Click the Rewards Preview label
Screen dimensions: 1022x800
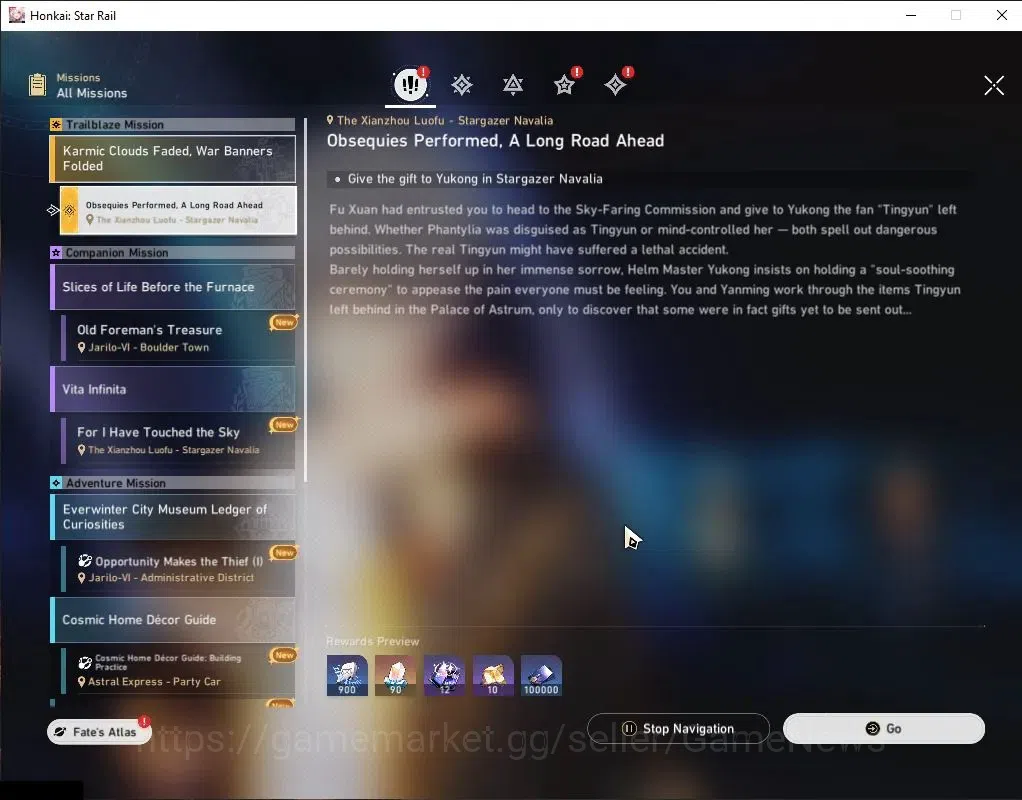[x=372, y=642]
